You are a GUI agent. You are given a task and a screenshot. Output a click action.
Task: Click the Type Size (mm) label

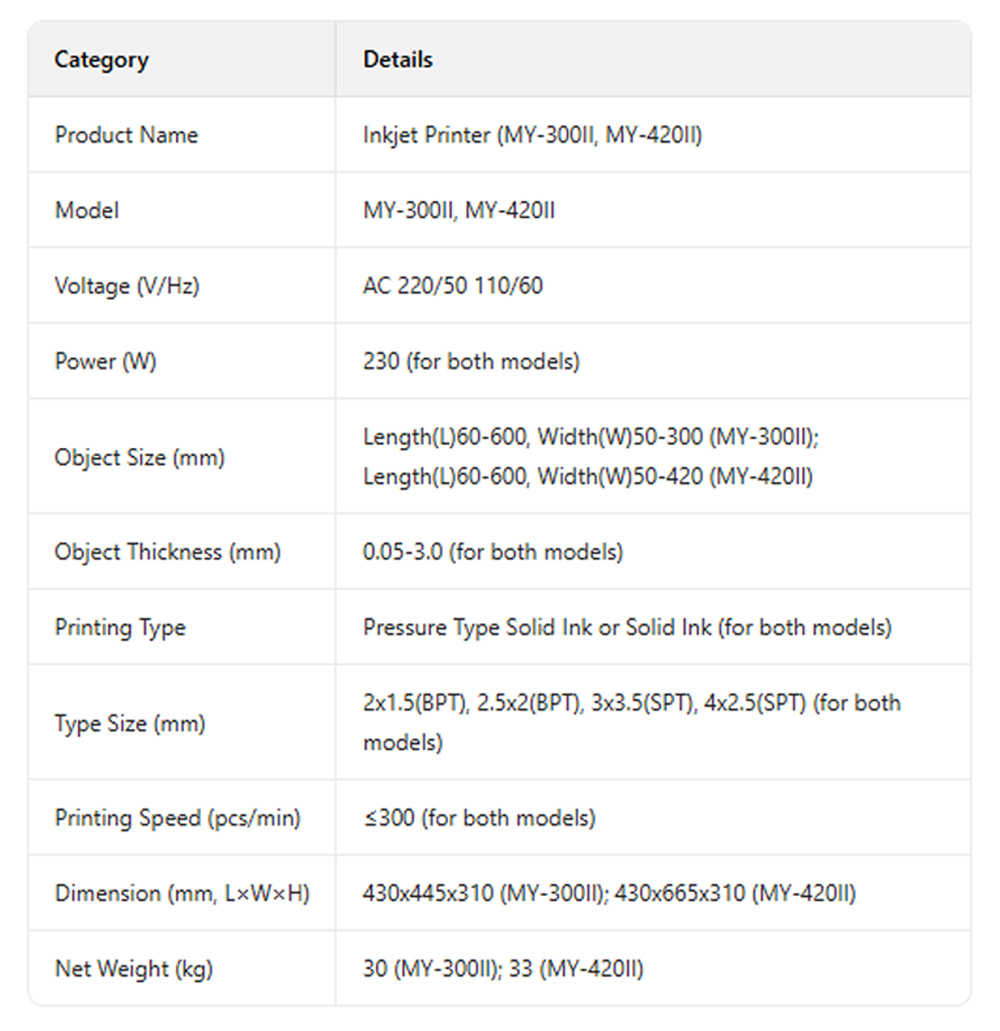129,723
